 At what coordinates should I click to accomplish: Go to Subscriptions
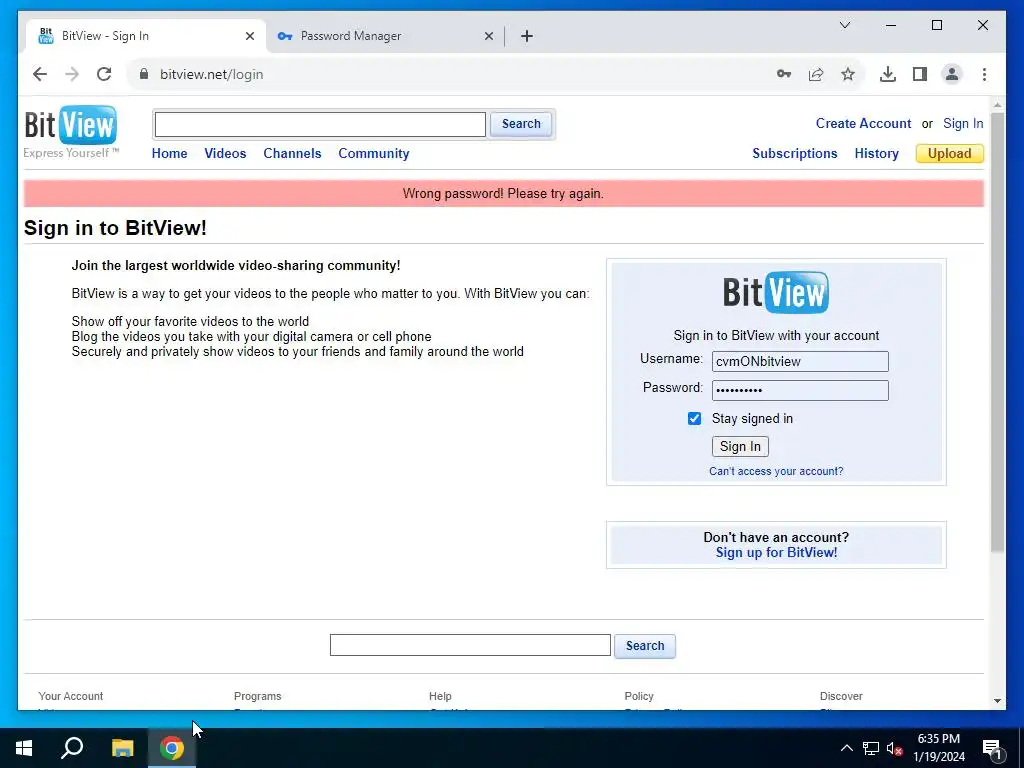794,153
